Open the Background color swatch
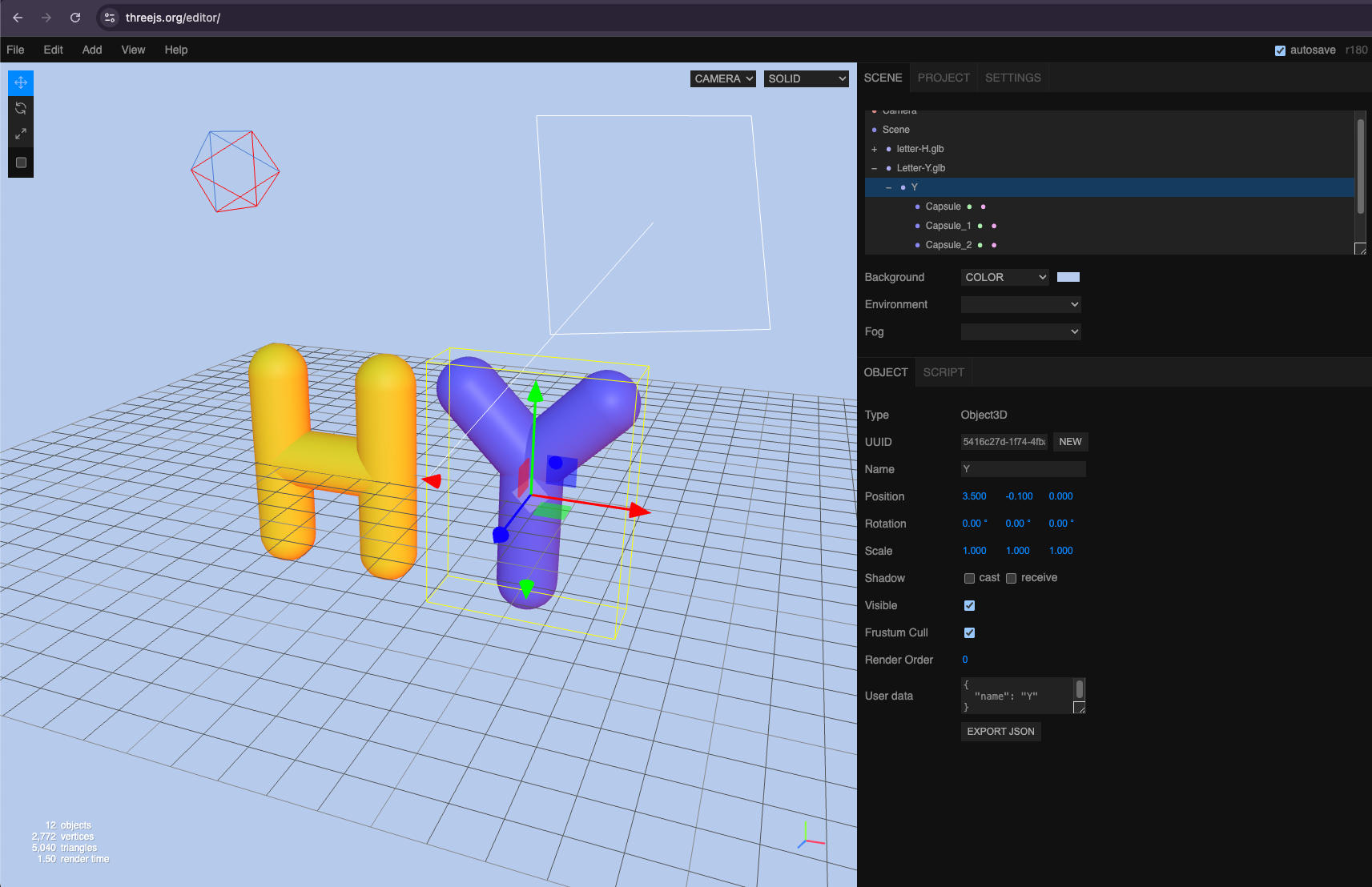The width and height of the screenshot is (1372, 887). click(1068, 277)
